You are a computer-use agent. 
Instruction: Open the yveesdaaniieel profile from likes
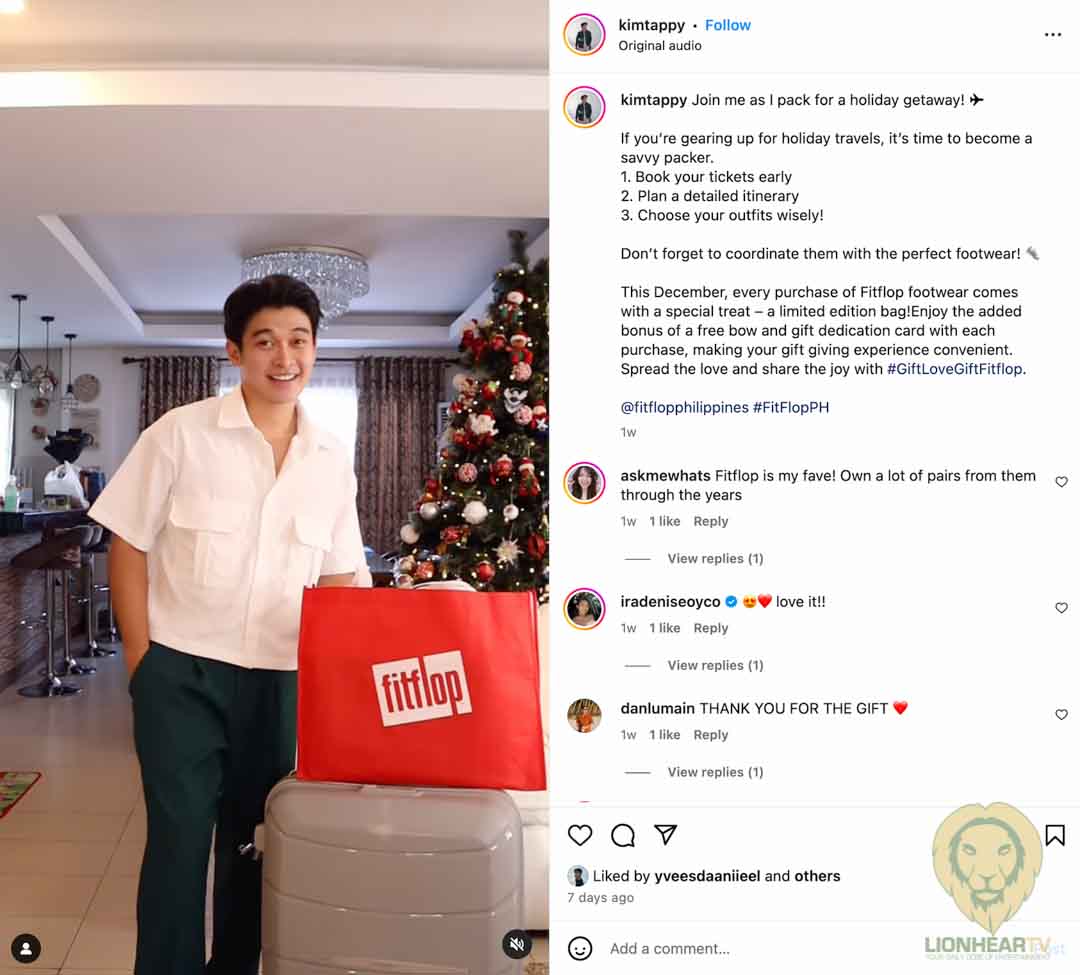pos(707,876)
